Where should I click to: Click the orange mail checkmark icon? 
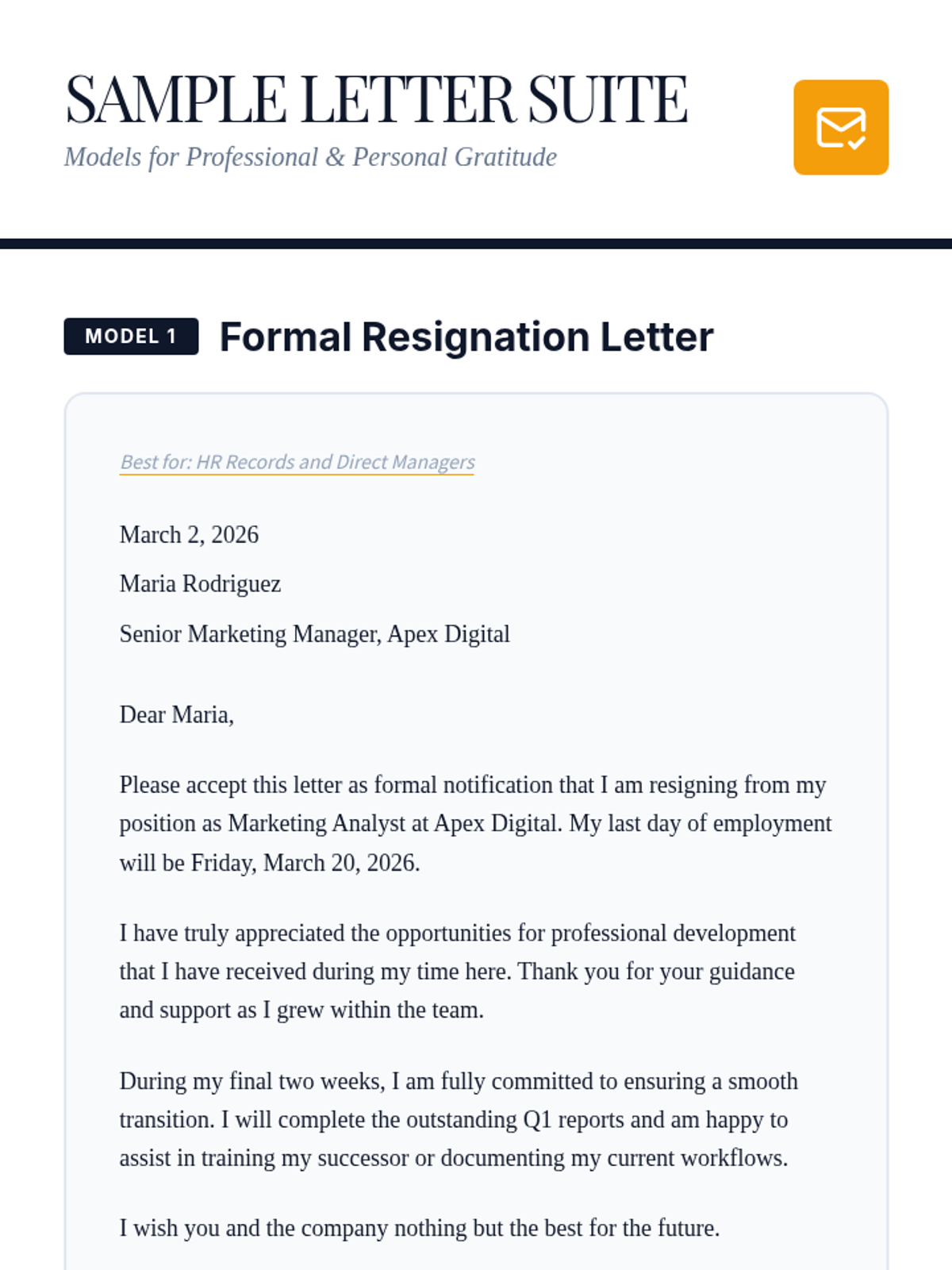pos(841,127)
